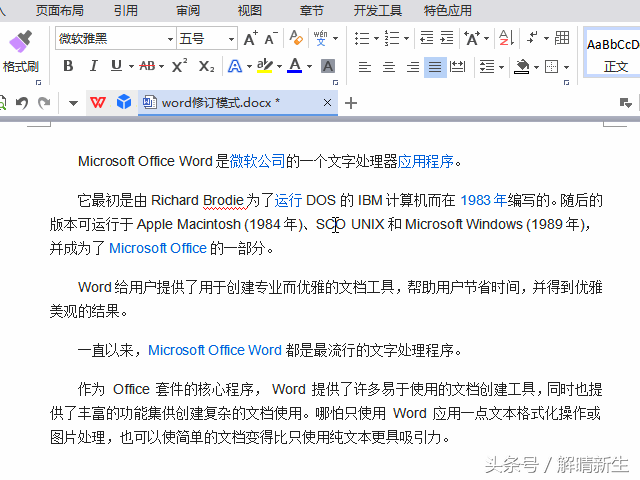Apply borders with the border icon
The height and width of the screenshot is (480, 640).
point(551,67)
